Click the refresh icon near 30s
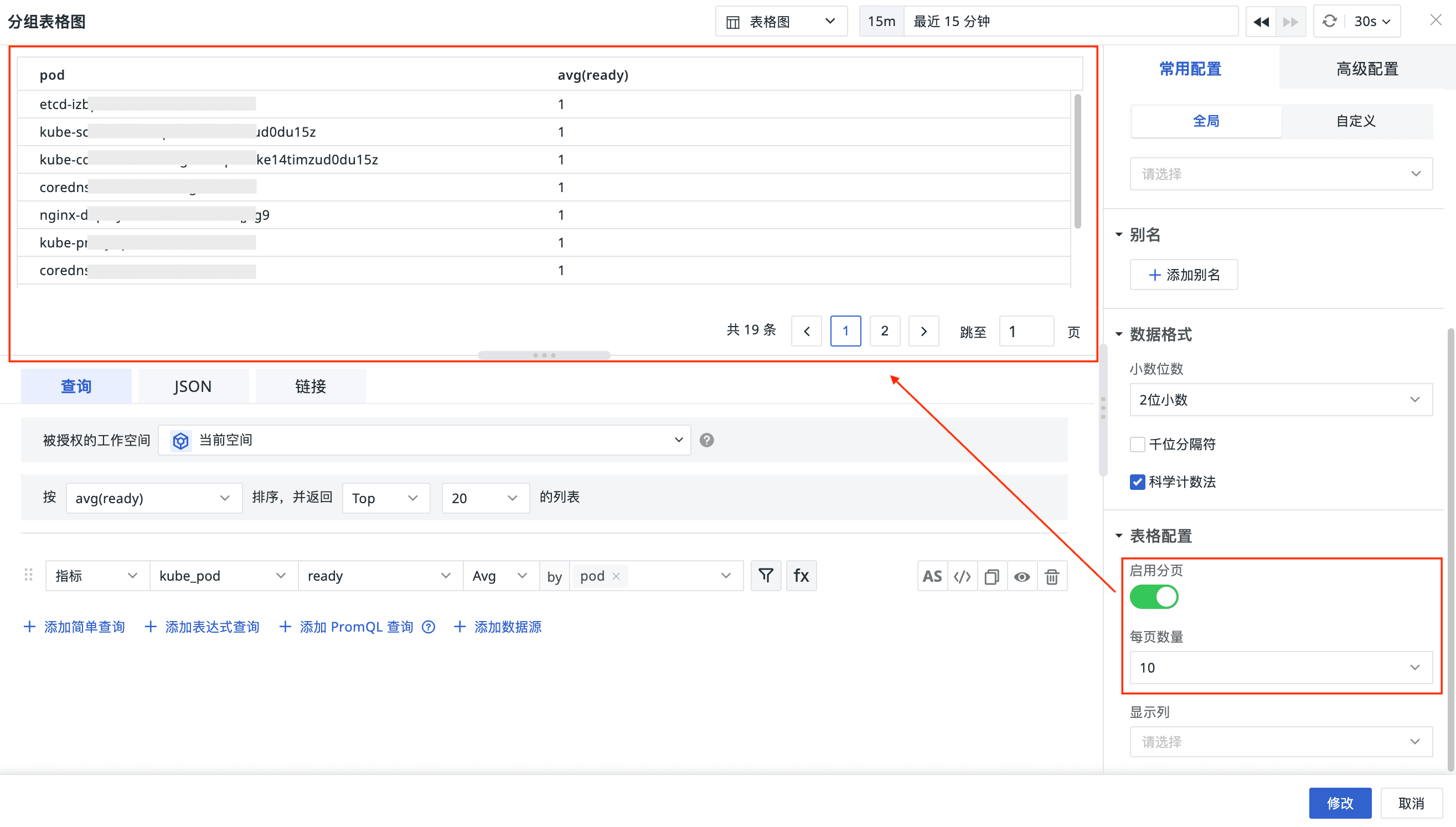 coord(1329,22)
